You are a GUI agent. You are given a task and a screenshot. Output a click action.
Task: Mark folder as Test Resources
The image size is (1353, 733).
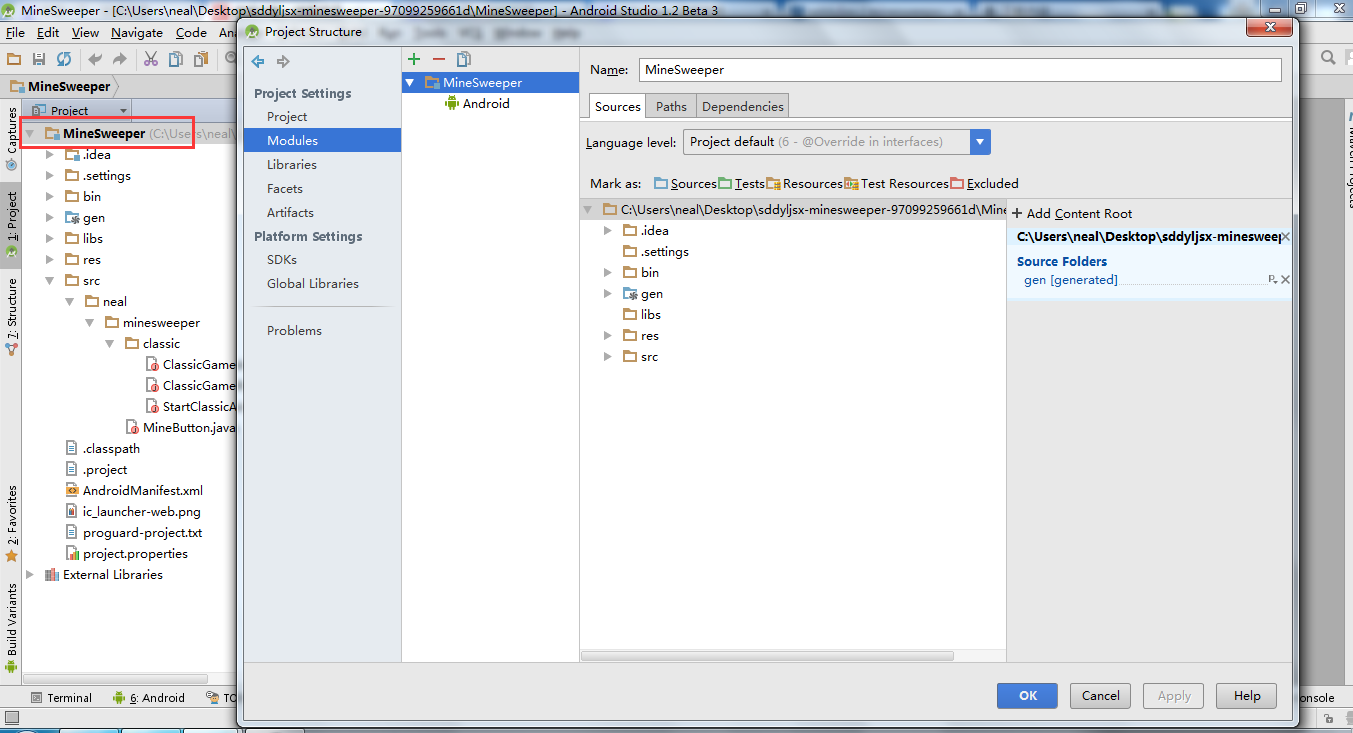(896, 184)
